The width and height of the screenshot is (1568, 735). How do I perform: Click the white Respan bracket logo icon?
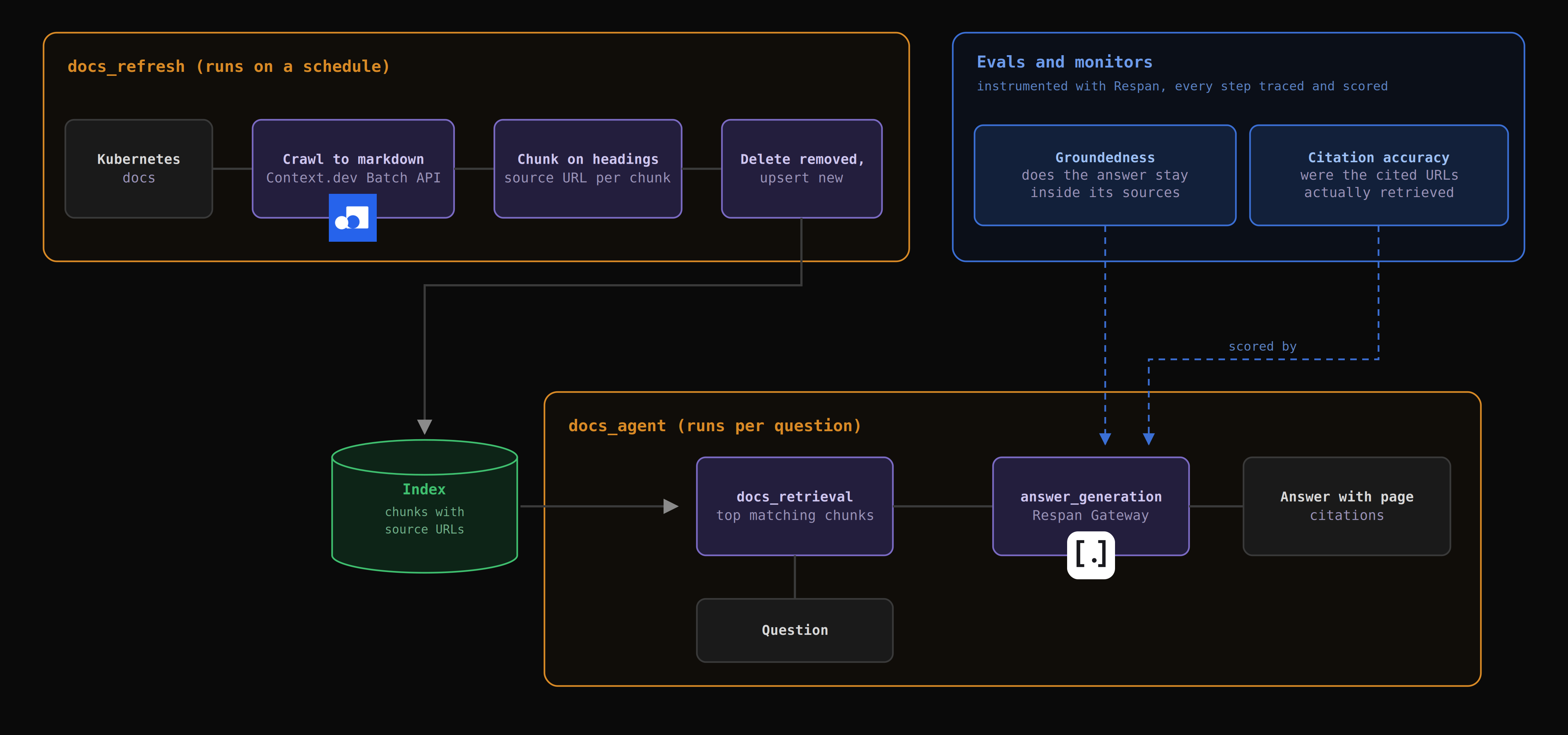[x=1091, y=555]
